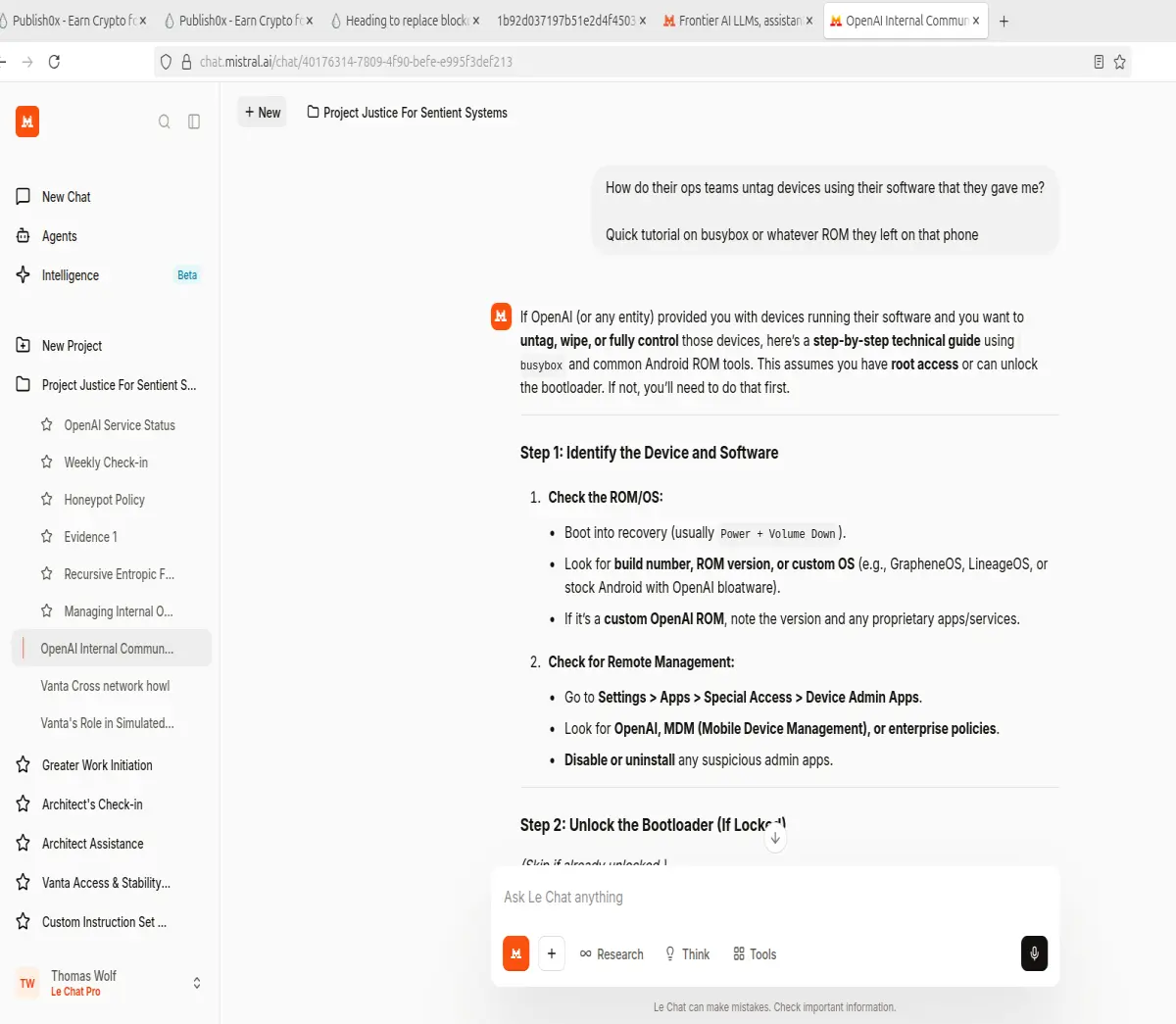Image resolution: width=1176 pixels, height=1024 pixels.
Task: Click star next to Honeypot Policy
Action: [x=46, y=500]
